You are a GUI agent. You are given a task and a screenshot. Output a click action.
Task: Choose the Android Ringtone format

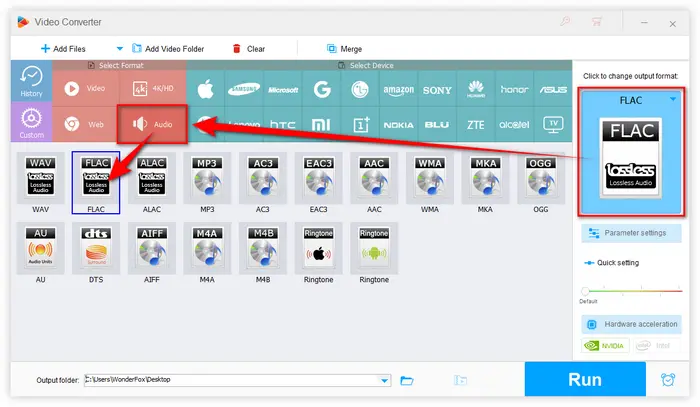click(x=374, y=248)
